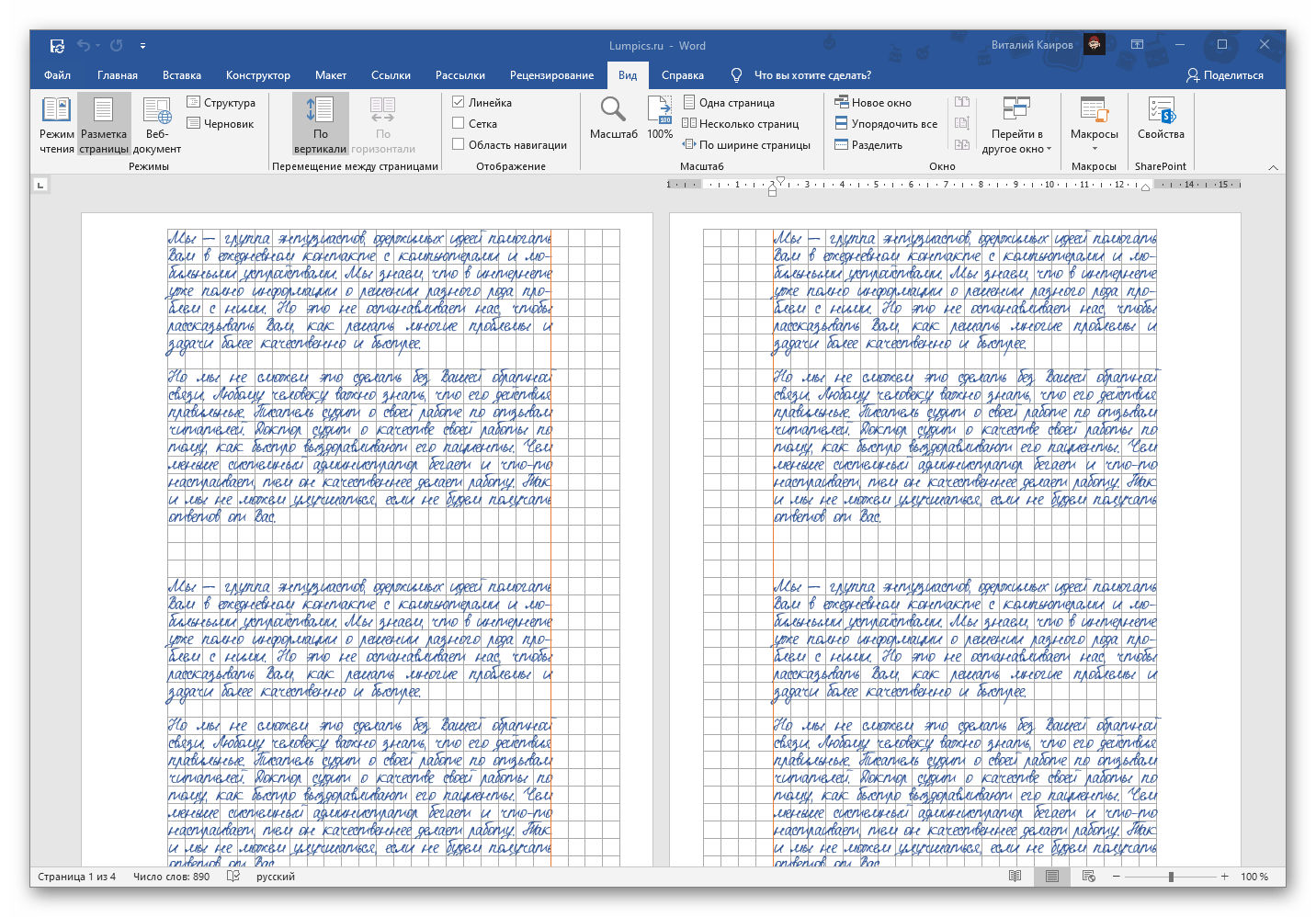Redo the last action
The width and height of the screenshot is (1316, 917).
pos(117,45)
